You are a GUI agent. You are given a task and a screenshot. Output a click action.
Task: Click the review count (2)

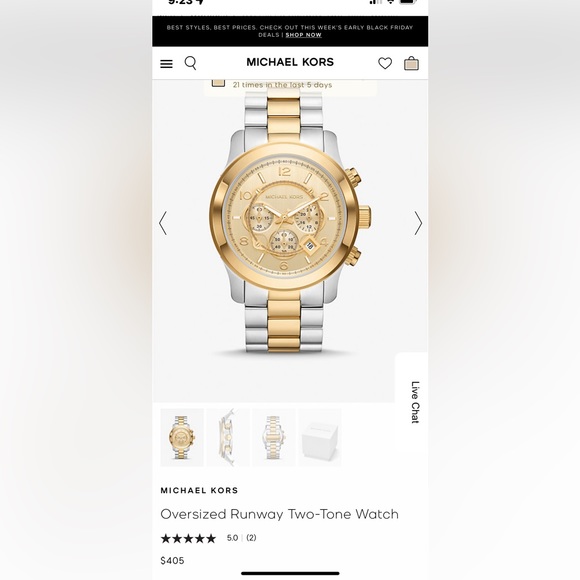pyautogui.click(x=251, y=538)
